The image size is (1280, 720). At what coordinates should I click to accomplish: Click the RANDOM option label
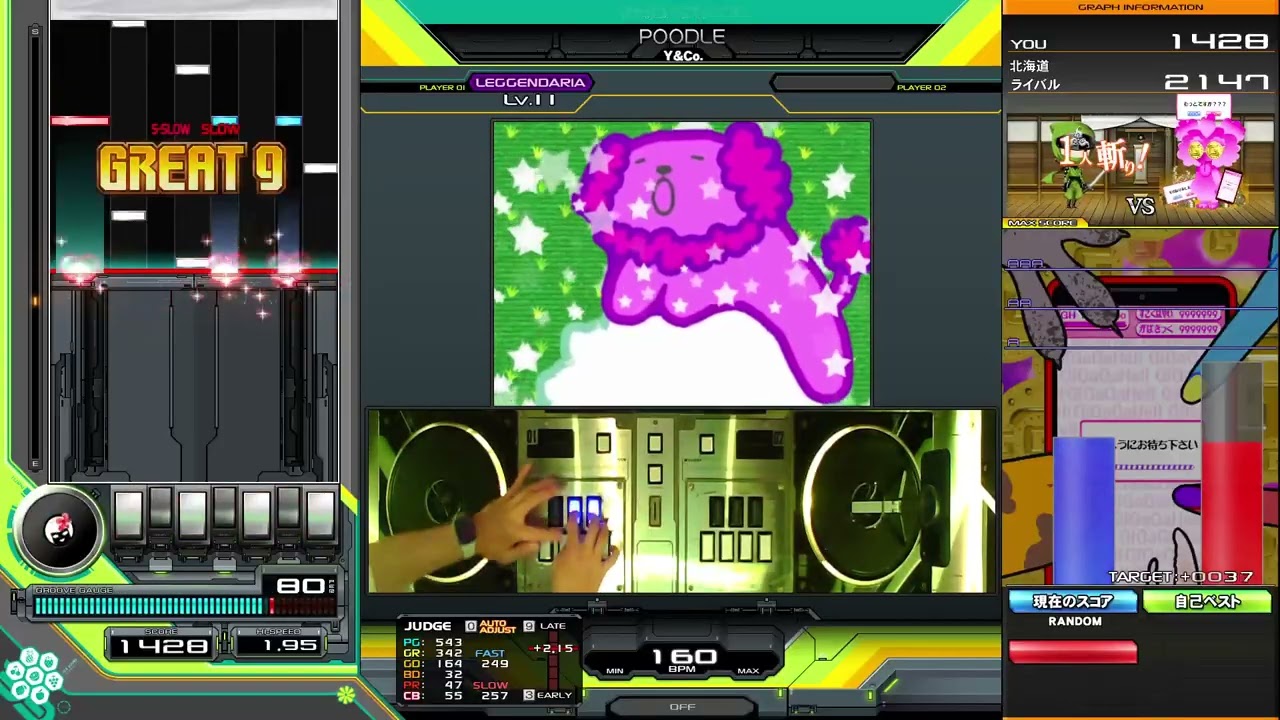(1075, 622)
